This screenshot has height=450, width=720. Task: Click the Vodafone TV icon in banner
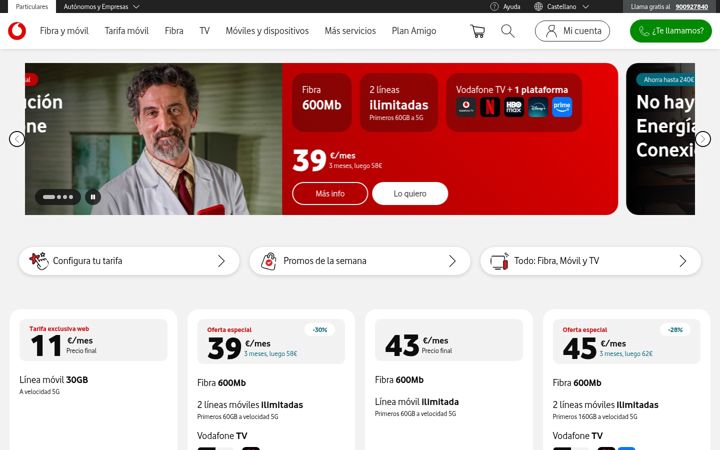click(466, 107)
